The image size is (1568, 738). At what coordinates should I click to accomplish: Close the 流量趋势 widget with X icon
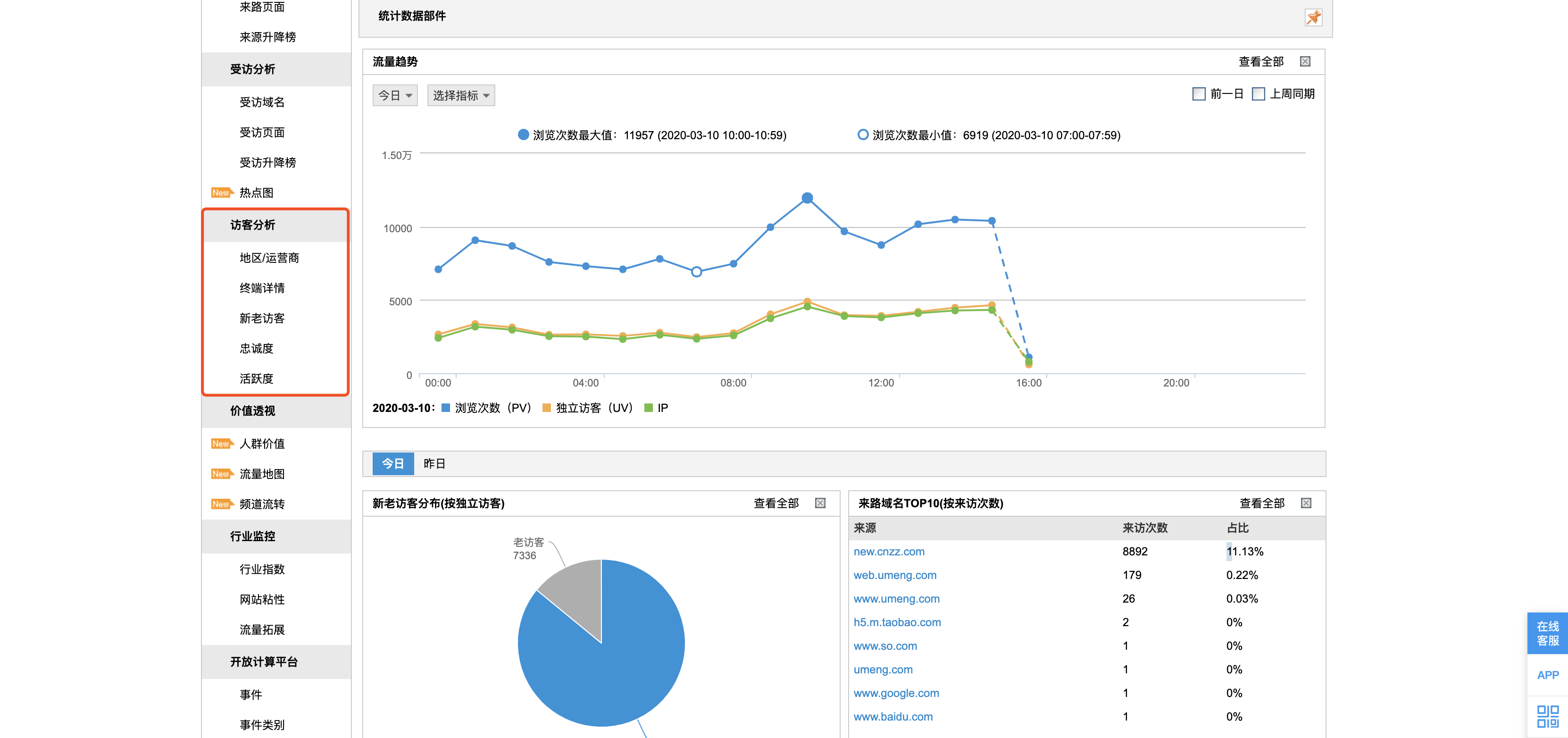(x=1305, y=61)
